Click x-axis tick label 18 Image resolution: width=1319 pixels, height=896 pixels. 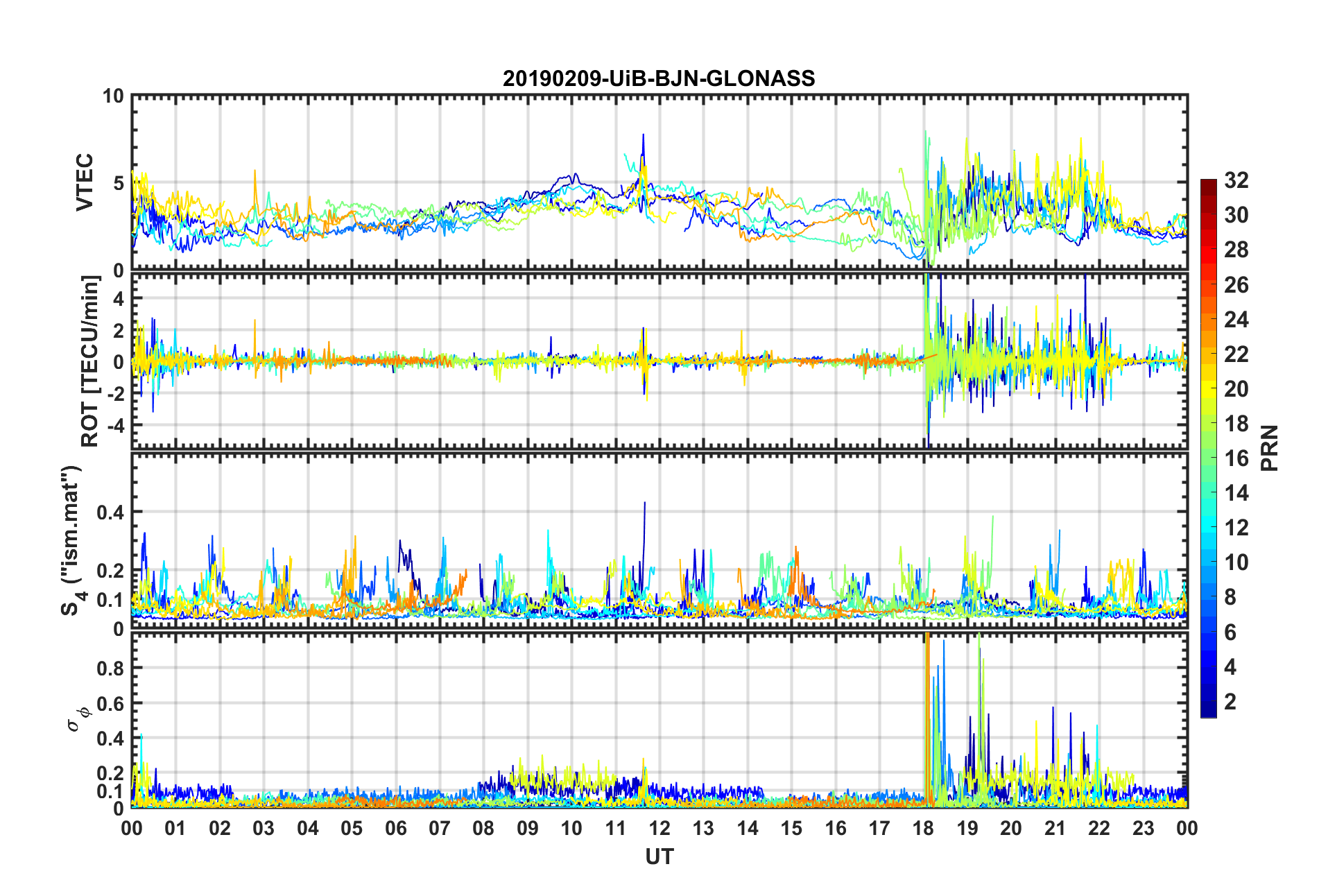pyautogui.click(x=923, y=828)
